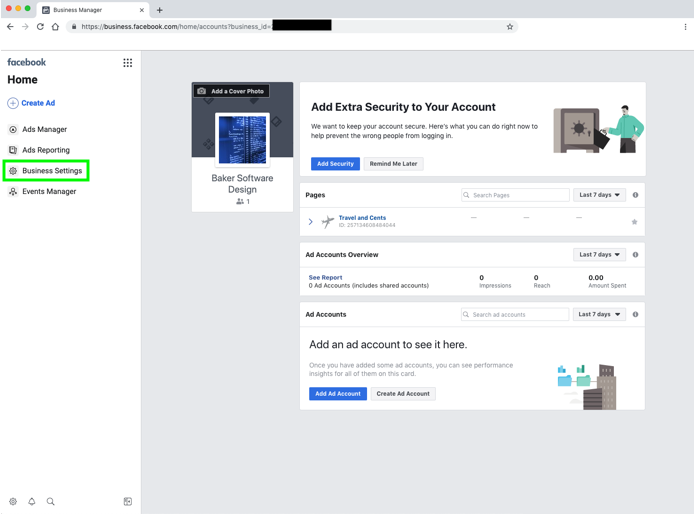Click the sidebar search magnifier icon

pos(50,501)
